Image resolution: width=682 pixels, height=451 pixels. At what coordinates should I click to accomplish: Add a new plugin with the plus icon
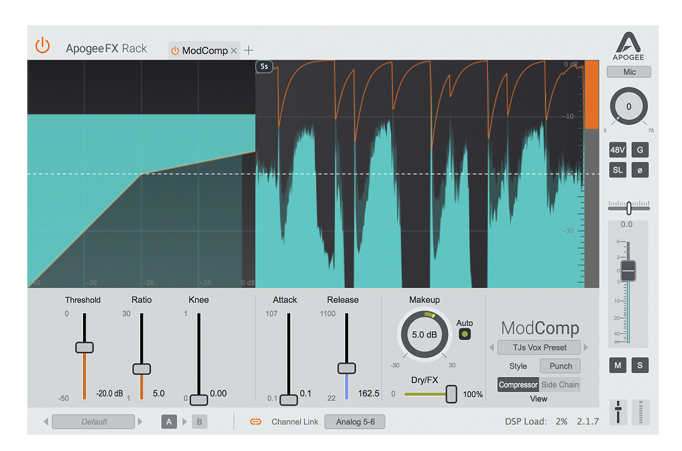click(248, 50)
